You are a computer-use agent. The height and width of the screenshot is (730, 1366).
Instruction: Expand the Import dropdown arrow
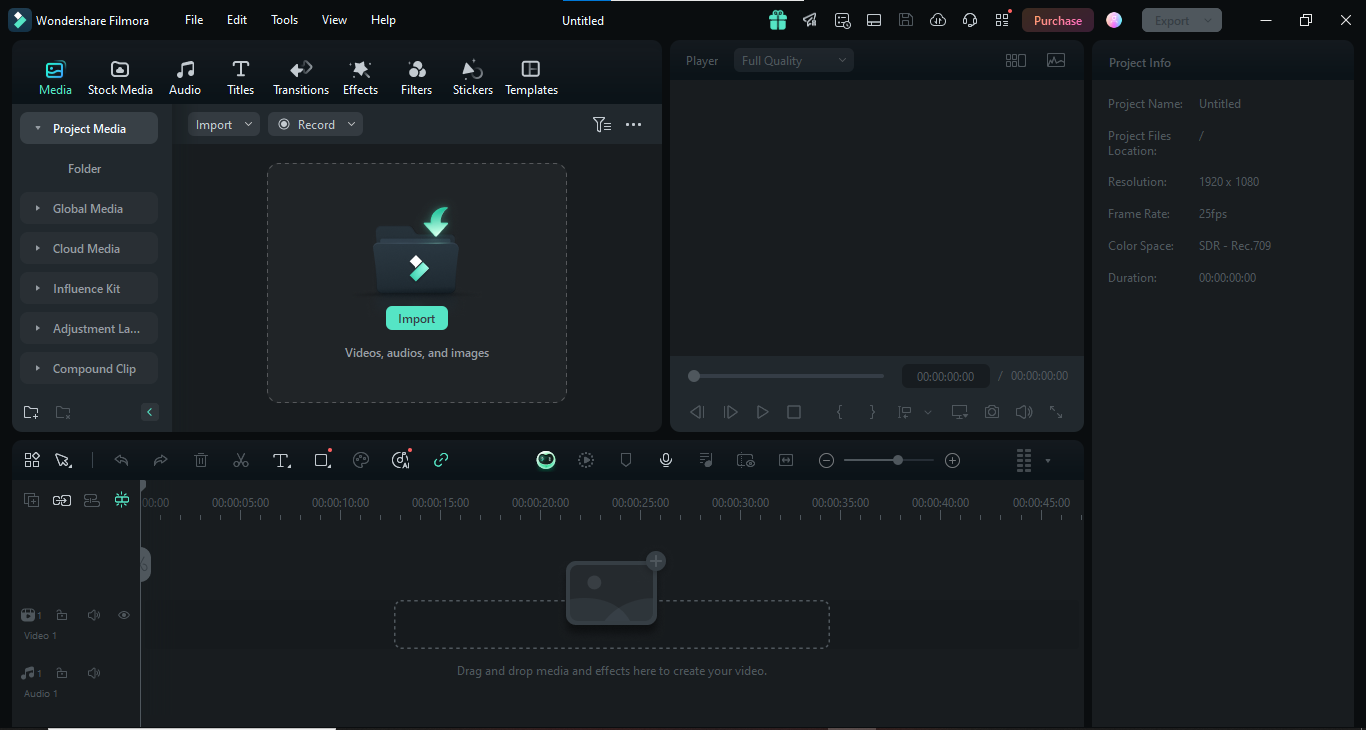(248, 124)
